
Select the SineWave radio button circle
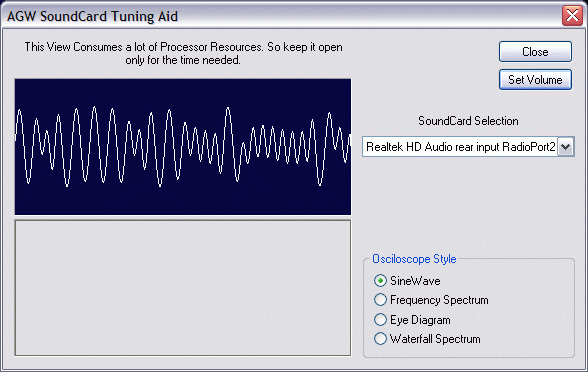click(x=380, y=280)
